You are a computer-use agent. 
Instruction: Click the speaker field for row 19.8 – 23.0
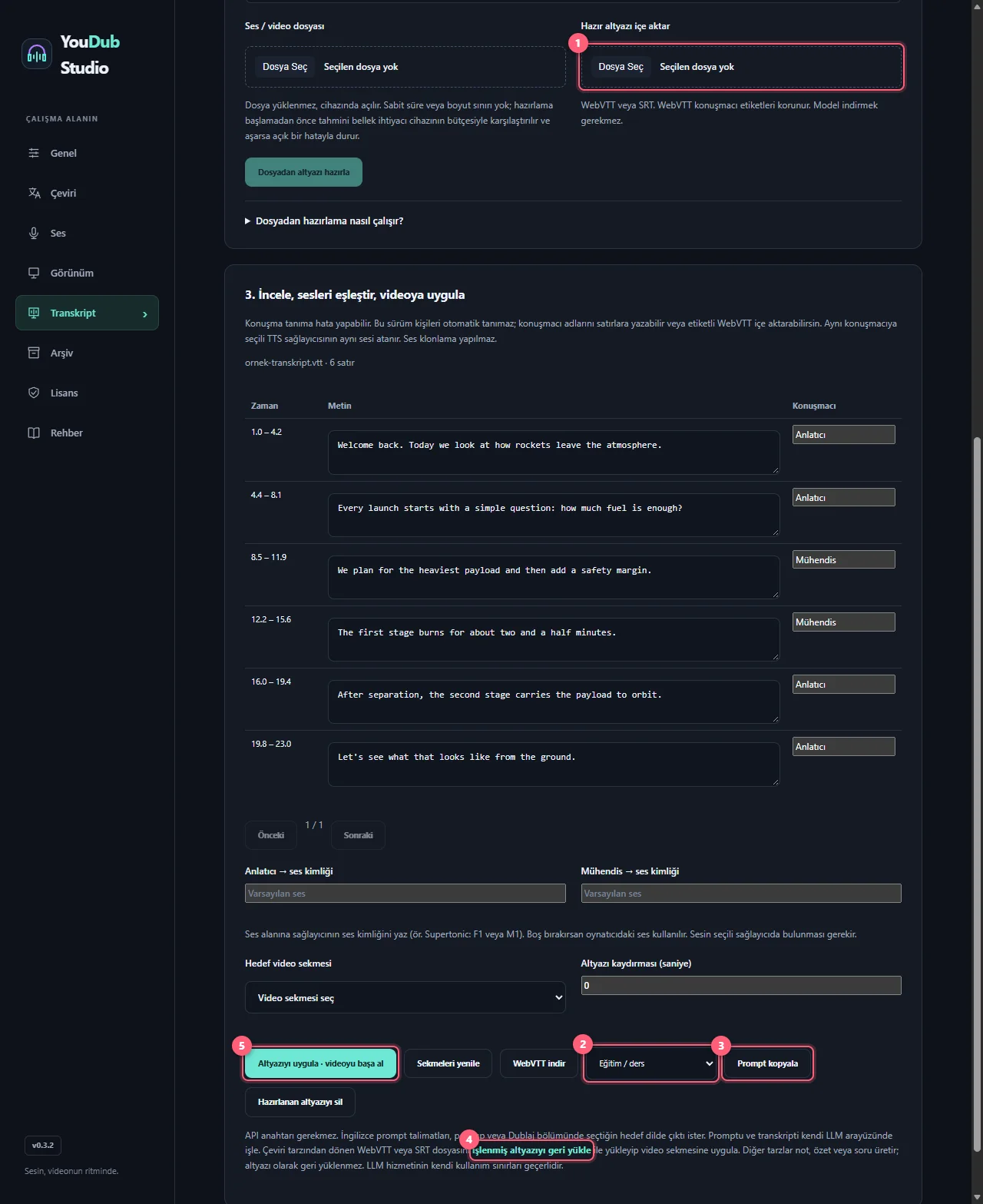844,746
